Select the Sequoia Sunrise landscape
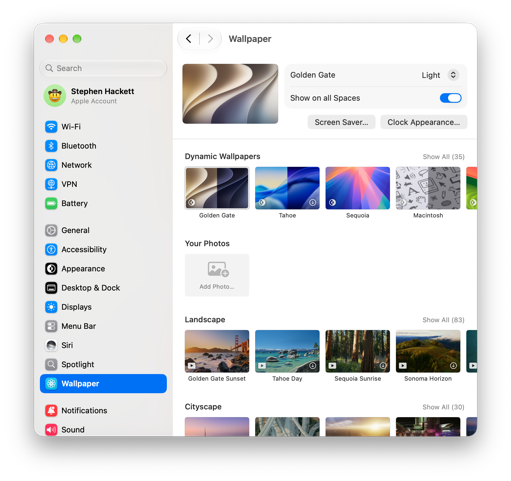The width and height of the screenshot is (511, 481). pyautogui.click(x=358, y=351)
